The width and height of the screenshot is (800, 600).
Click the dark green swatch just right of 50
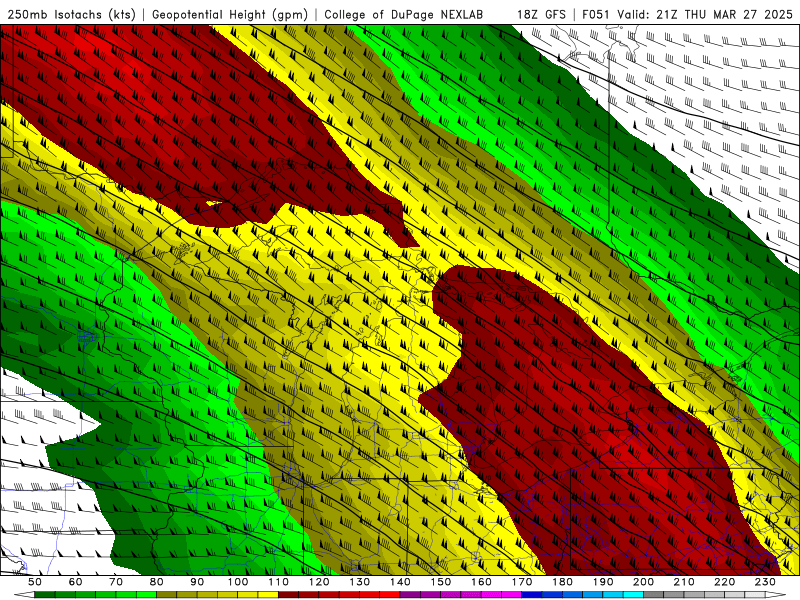pyautogui.click(x=45, y=595)
